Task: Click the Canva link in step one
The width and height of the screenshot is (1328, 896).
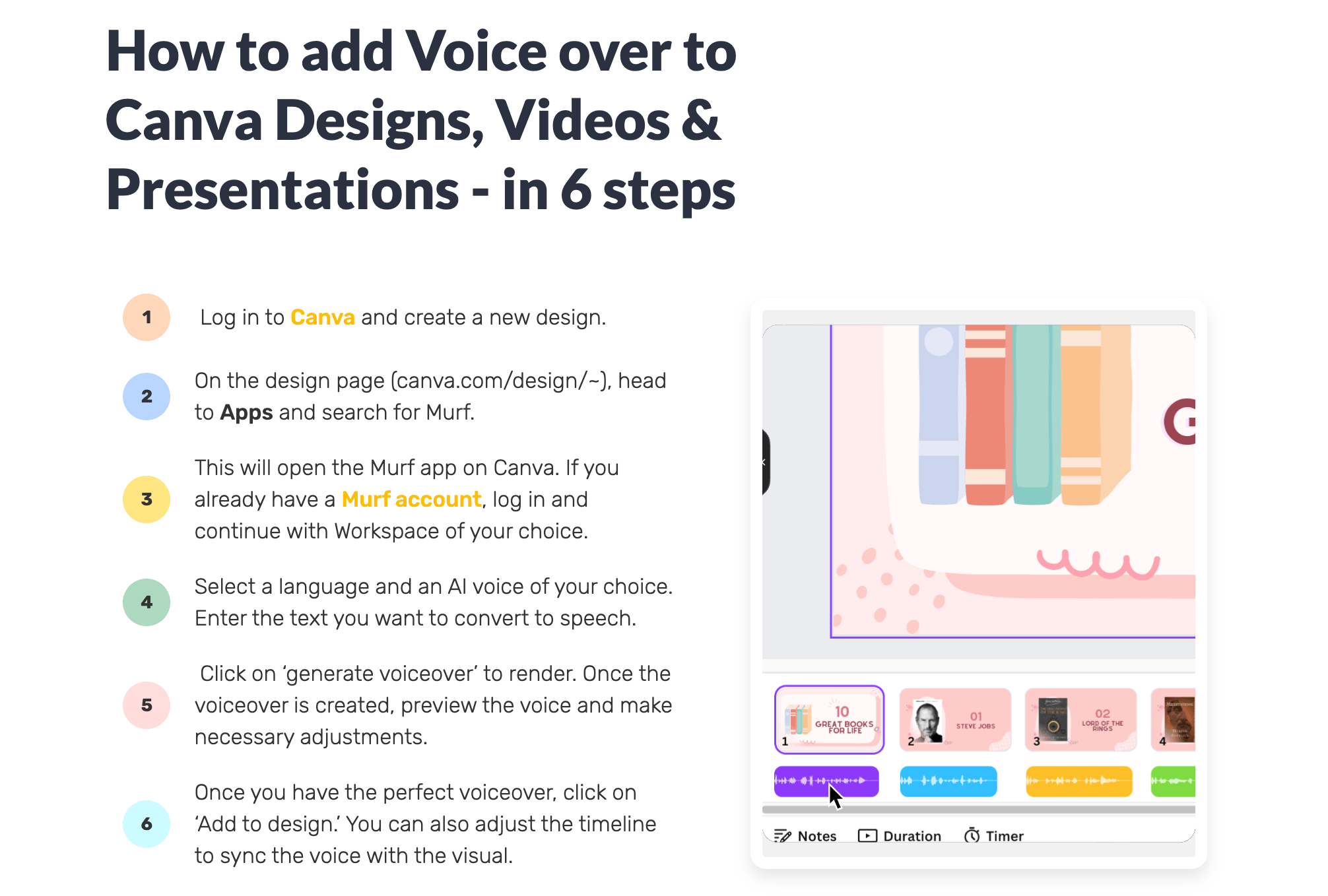Action: coord(322,317)
